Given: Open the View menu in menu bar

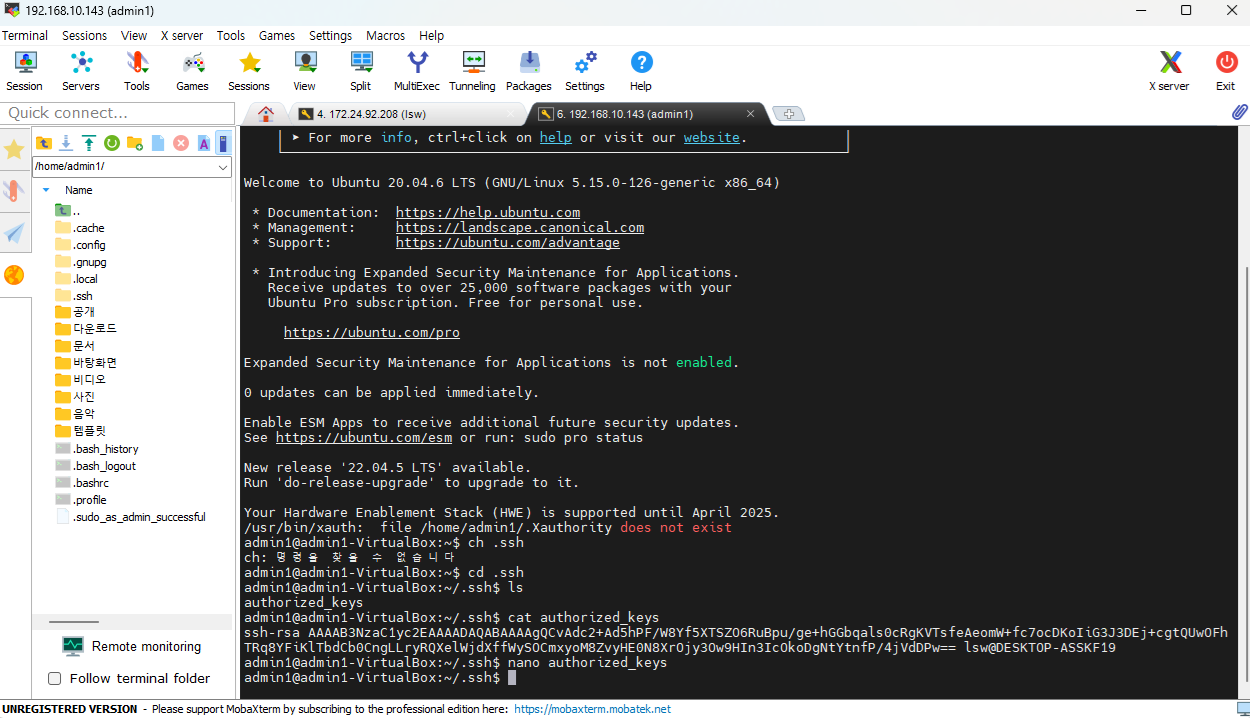Looking at the screenshot, I should [134, 35].
